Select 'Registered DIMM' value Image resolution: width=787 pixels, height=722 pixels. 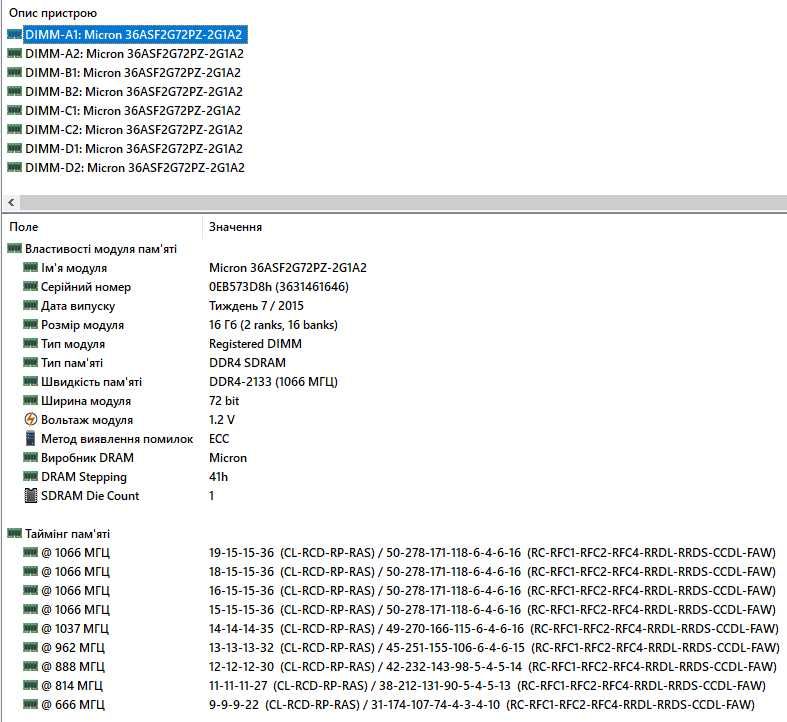point(255,344)
